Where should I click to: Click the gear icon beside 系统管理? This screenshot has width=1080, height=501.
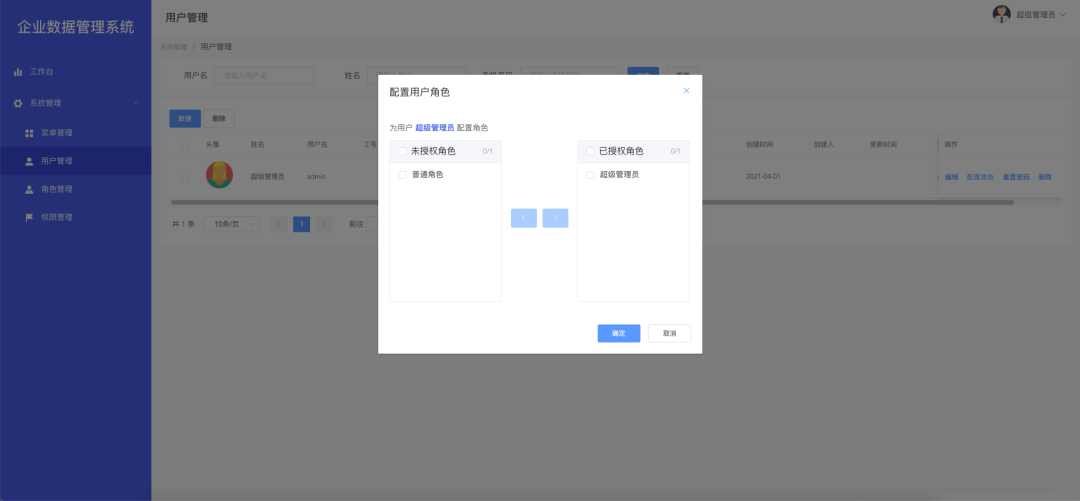click(18, 103)
